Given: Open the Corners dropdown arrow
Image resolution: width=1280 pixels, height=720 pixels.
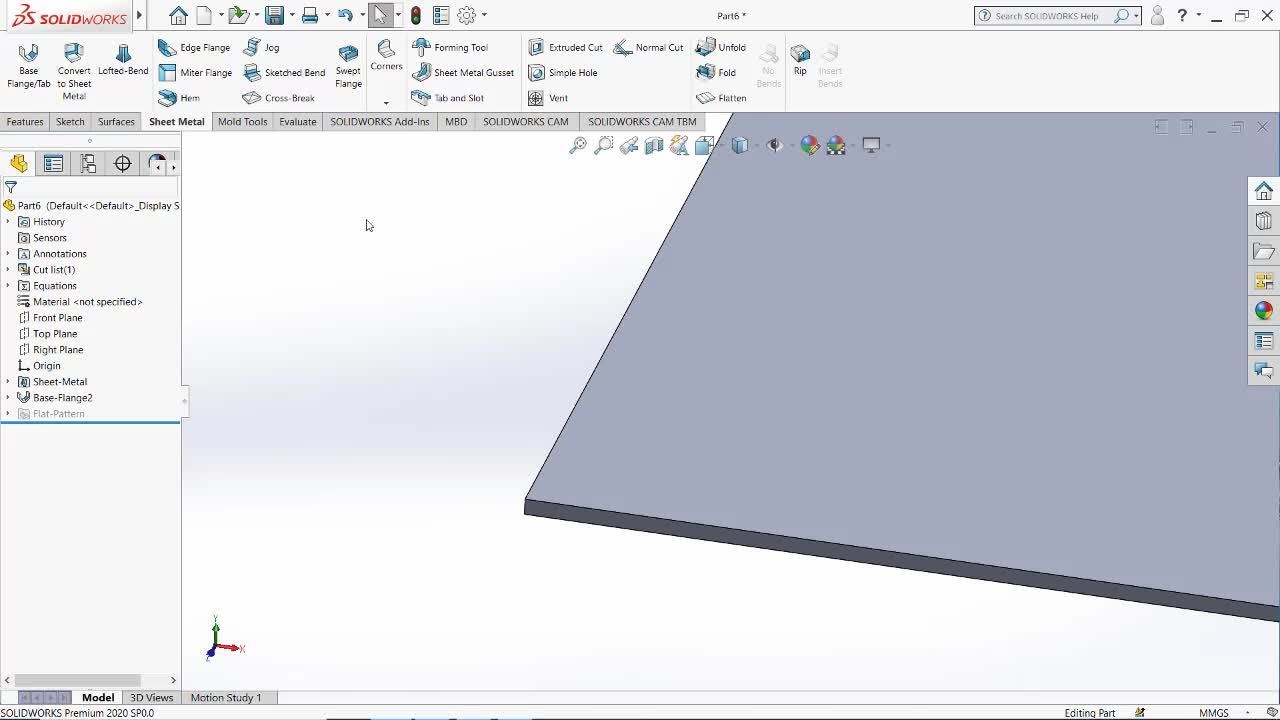Looking at the screenshot, I should (386, 102).
